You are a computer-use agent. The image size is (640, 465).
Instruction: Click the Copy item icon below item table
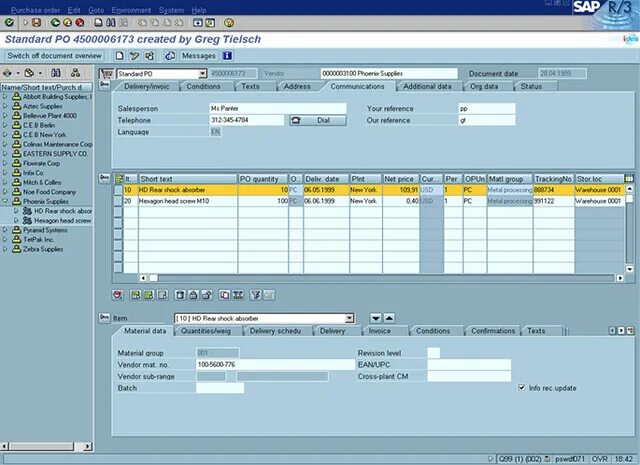(224, 295)
